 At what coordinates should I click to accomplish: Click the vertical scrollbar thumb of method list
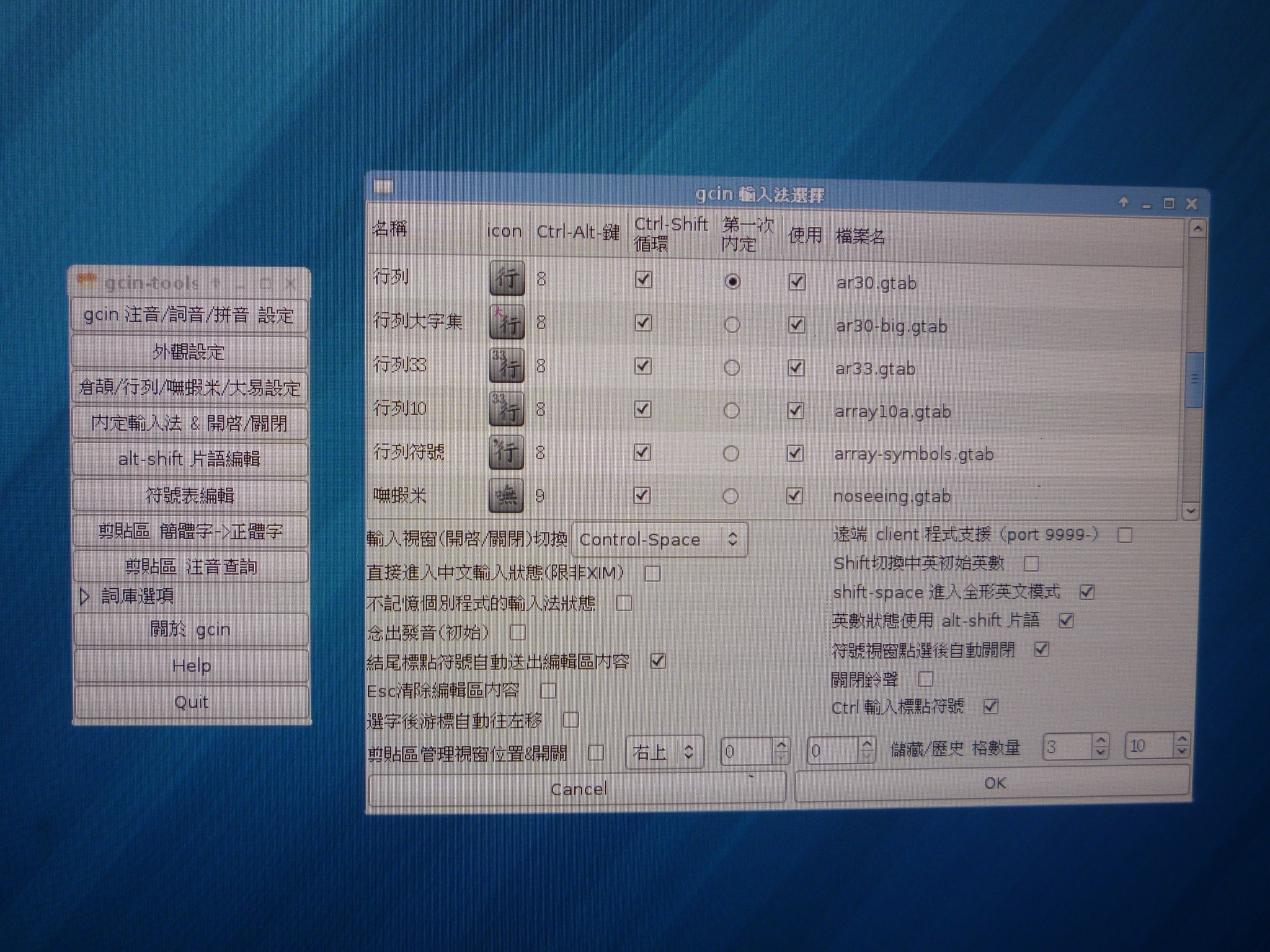(1194, 379)
